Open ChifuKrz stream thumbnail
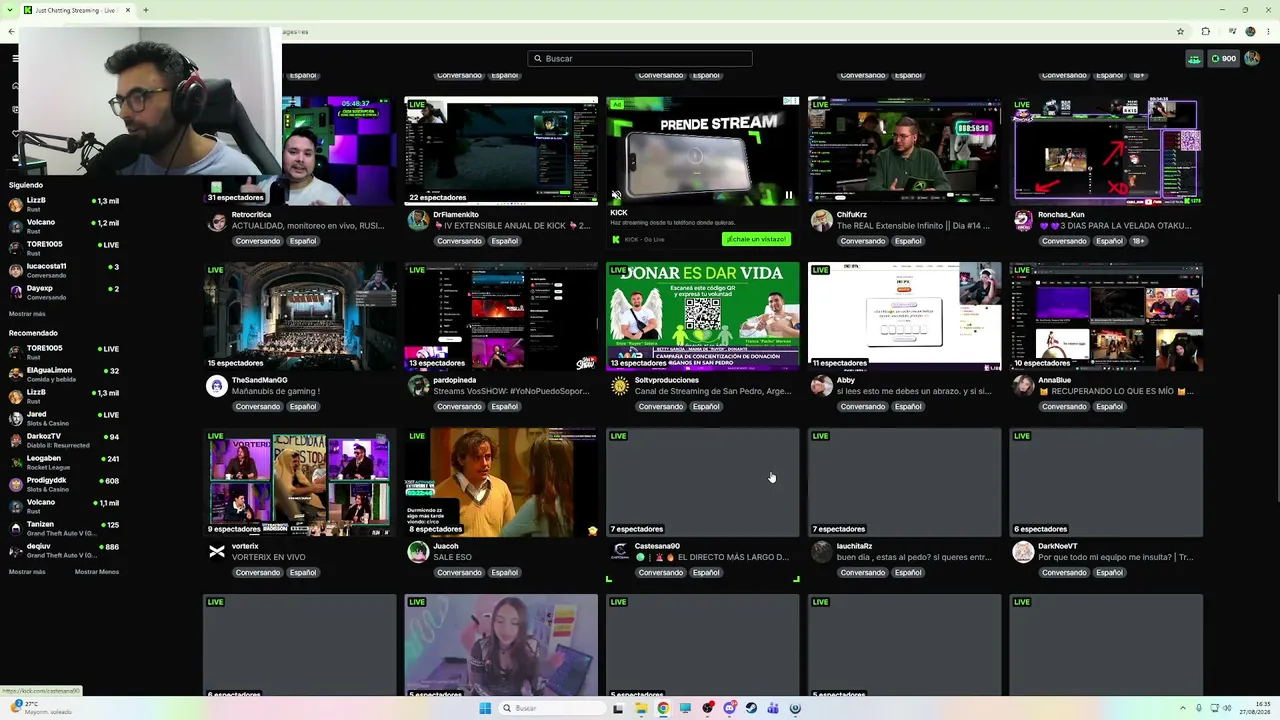Image resolution: width=1280 pixels, height=720 pixels. [904, 151]
